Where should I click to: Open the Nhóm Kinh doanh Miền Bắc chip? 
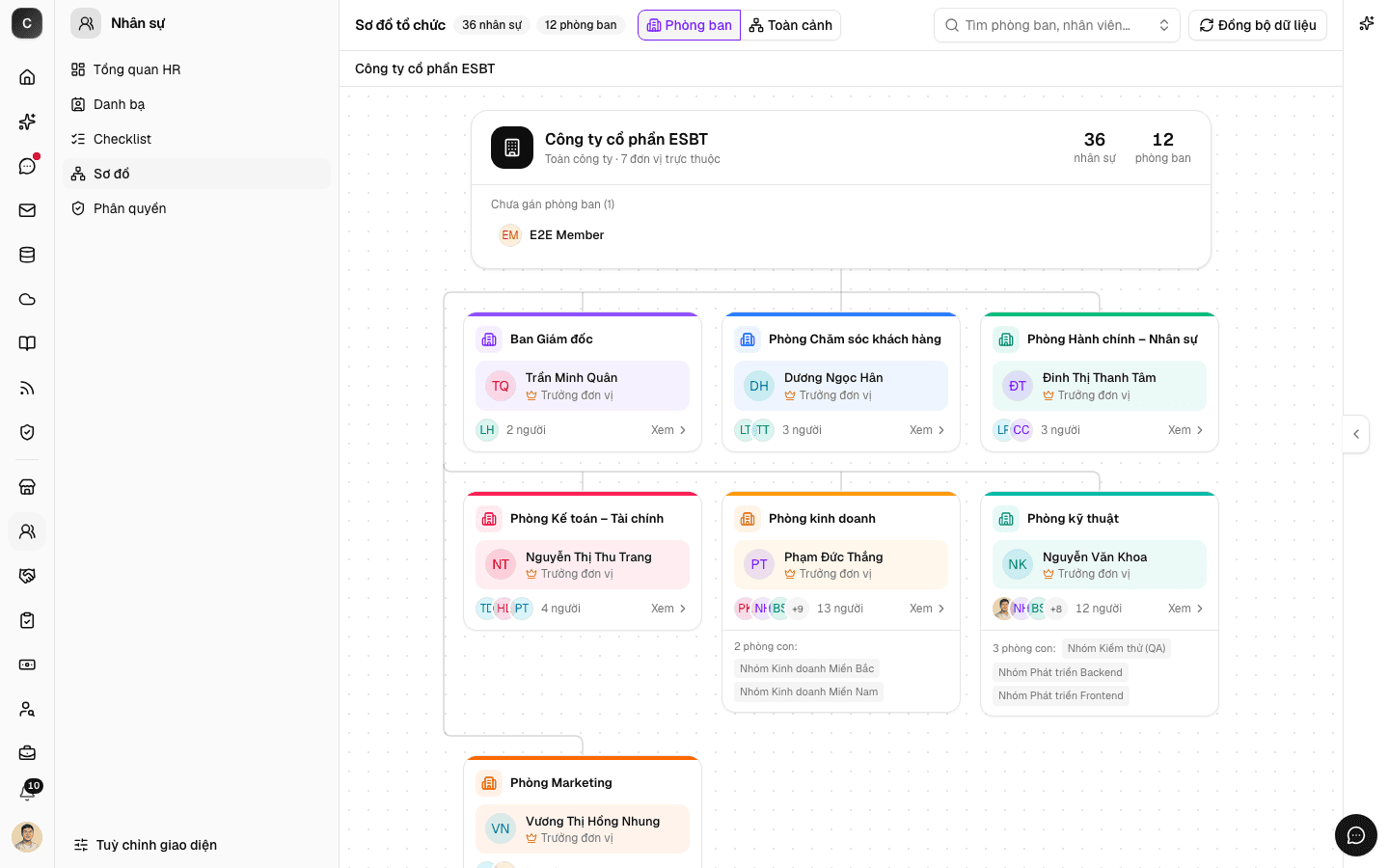[806, 668]
